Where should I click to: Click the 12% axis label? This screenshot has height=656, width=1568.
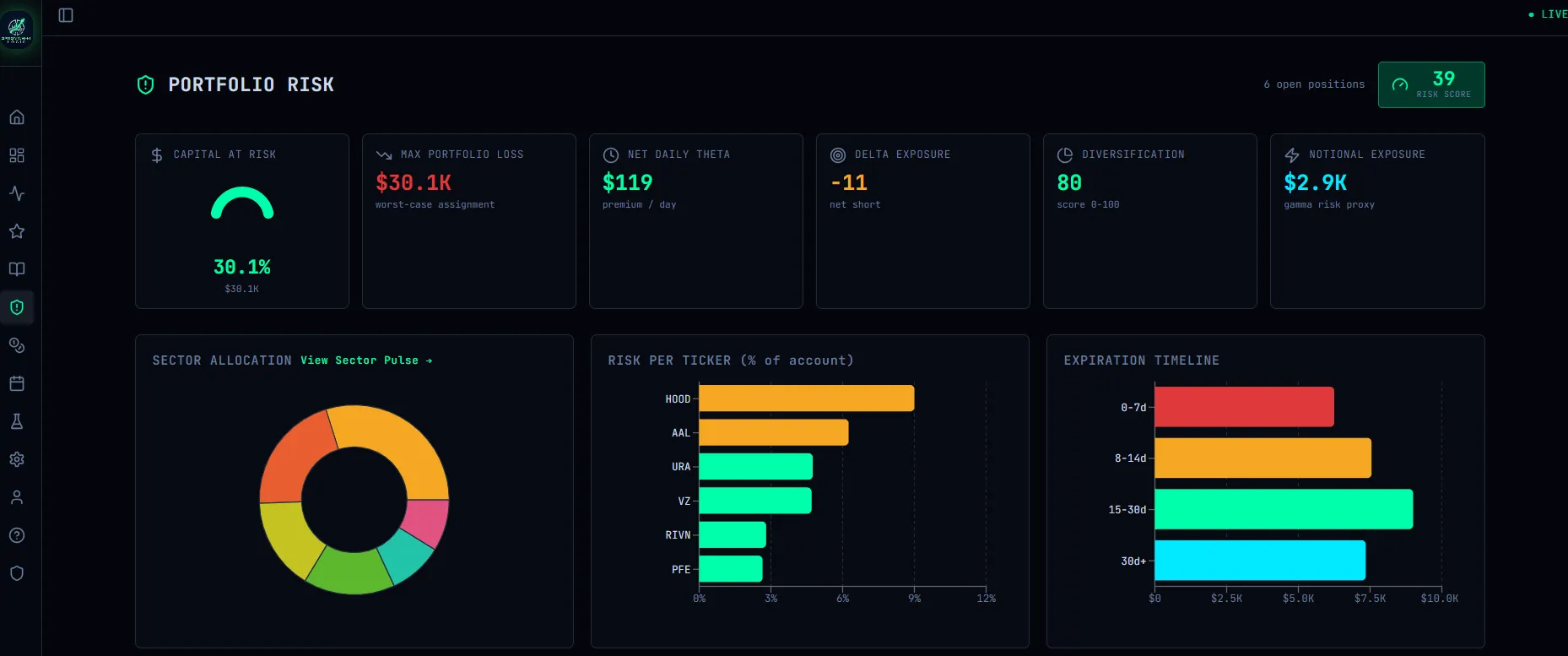tap(987, 599)
